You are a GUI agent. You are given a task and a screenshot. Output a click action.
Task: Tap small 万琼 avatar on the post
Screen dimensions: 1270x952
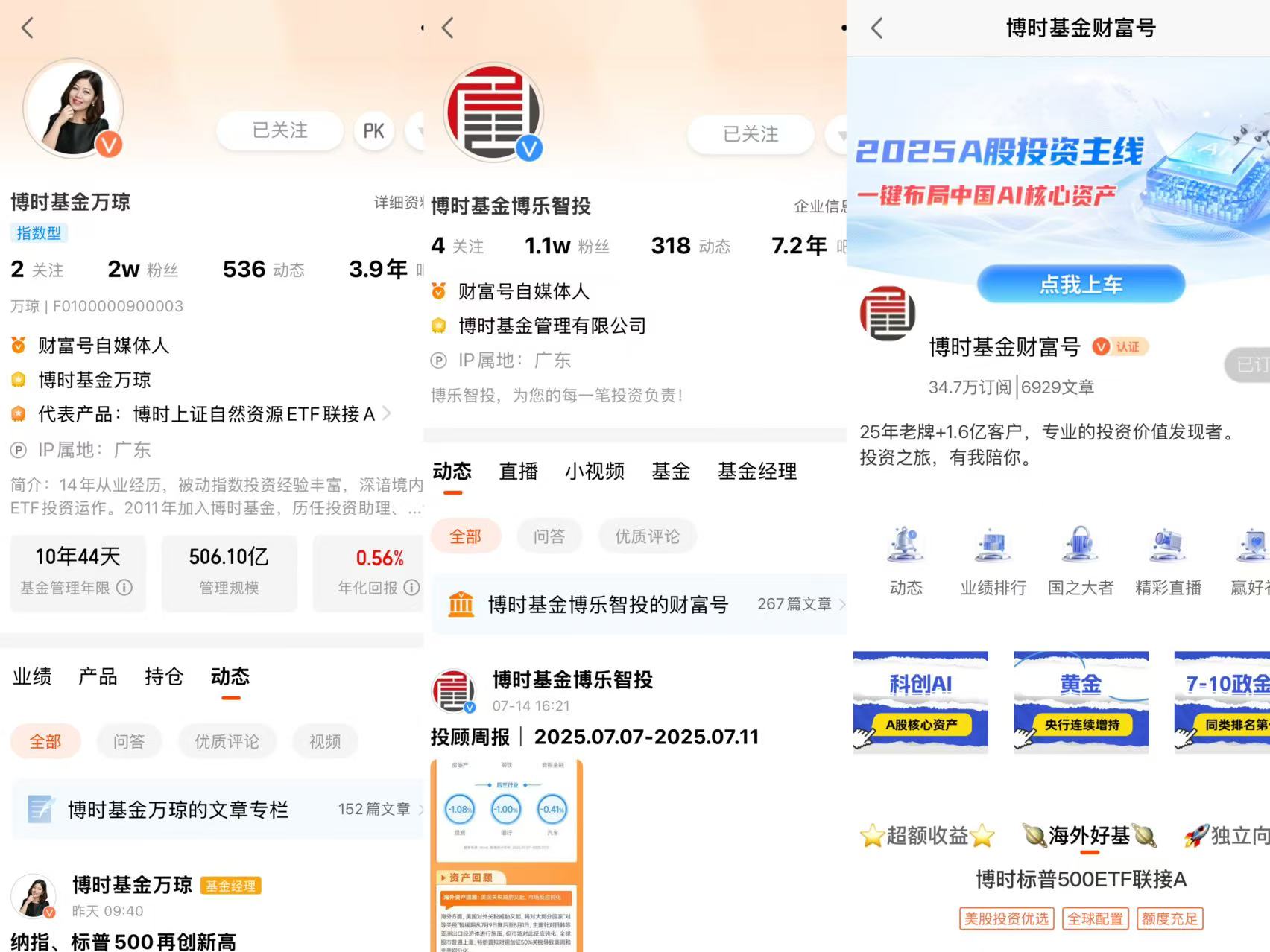[34, 896]
